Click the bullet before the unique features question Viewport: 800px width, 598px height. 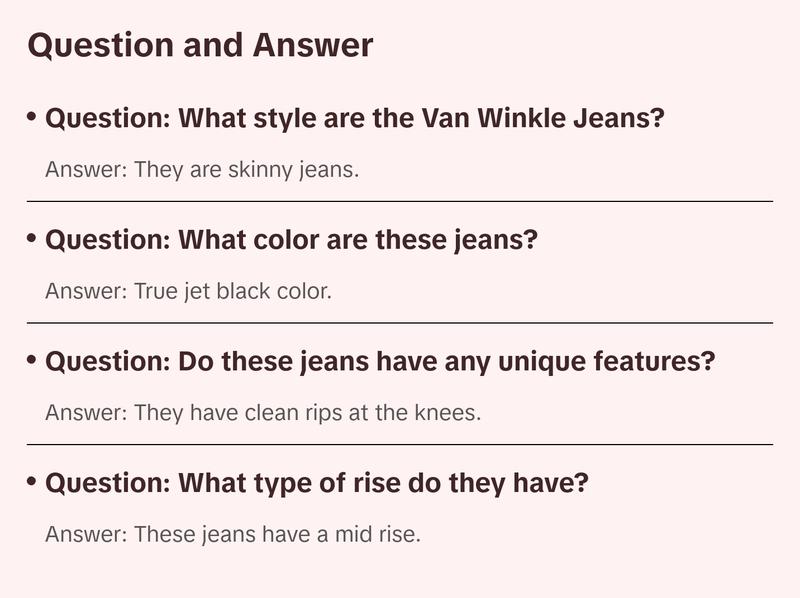33,360
